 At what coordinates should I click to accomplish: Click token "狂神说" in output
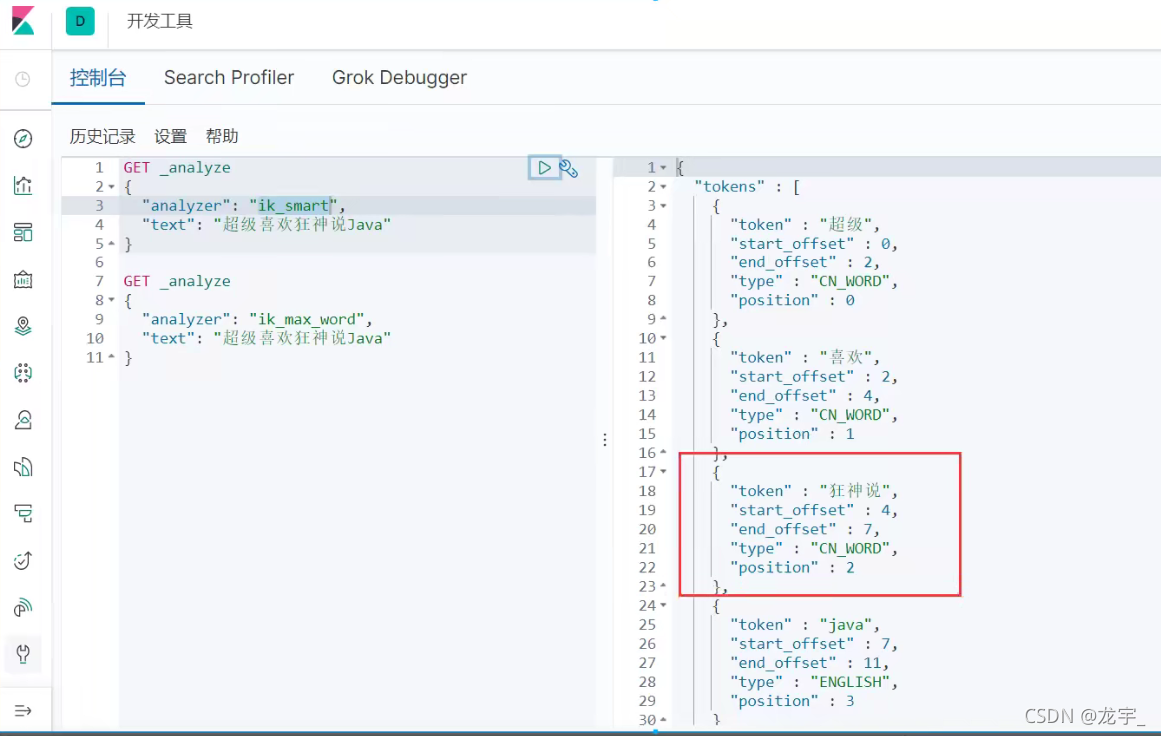[855, 491]
